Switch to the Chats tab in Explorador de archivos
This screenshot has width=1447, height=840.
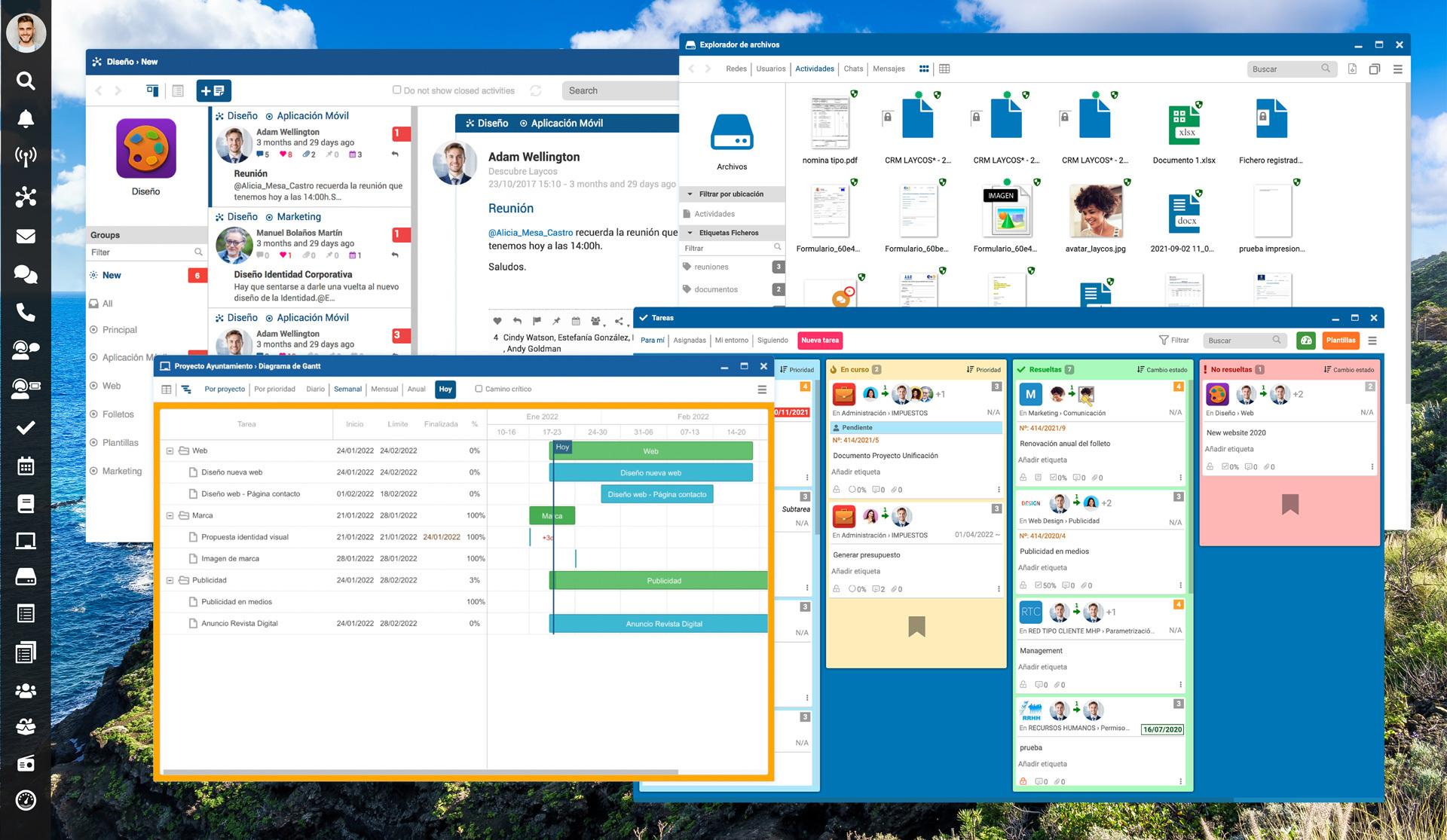click(x=853, y=69)
